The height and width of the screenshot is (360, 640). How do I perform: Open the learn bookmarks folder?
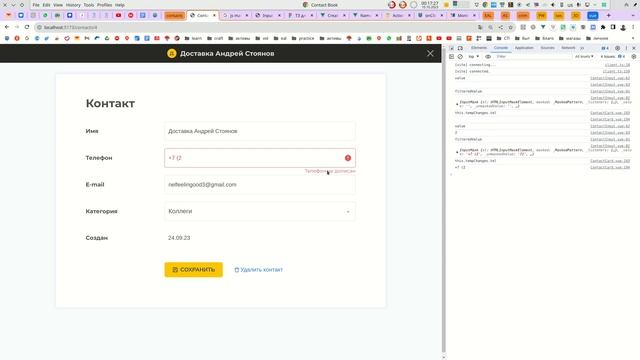(193, 38)
